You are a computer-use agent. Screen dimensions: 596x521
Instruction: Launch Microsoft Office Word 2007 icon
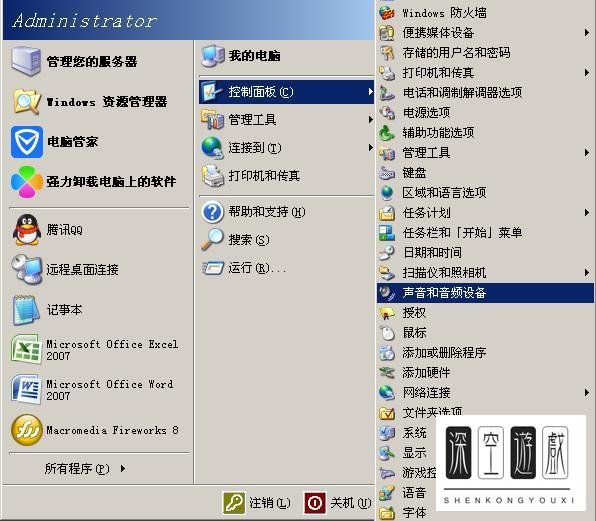tap(26, 390)
